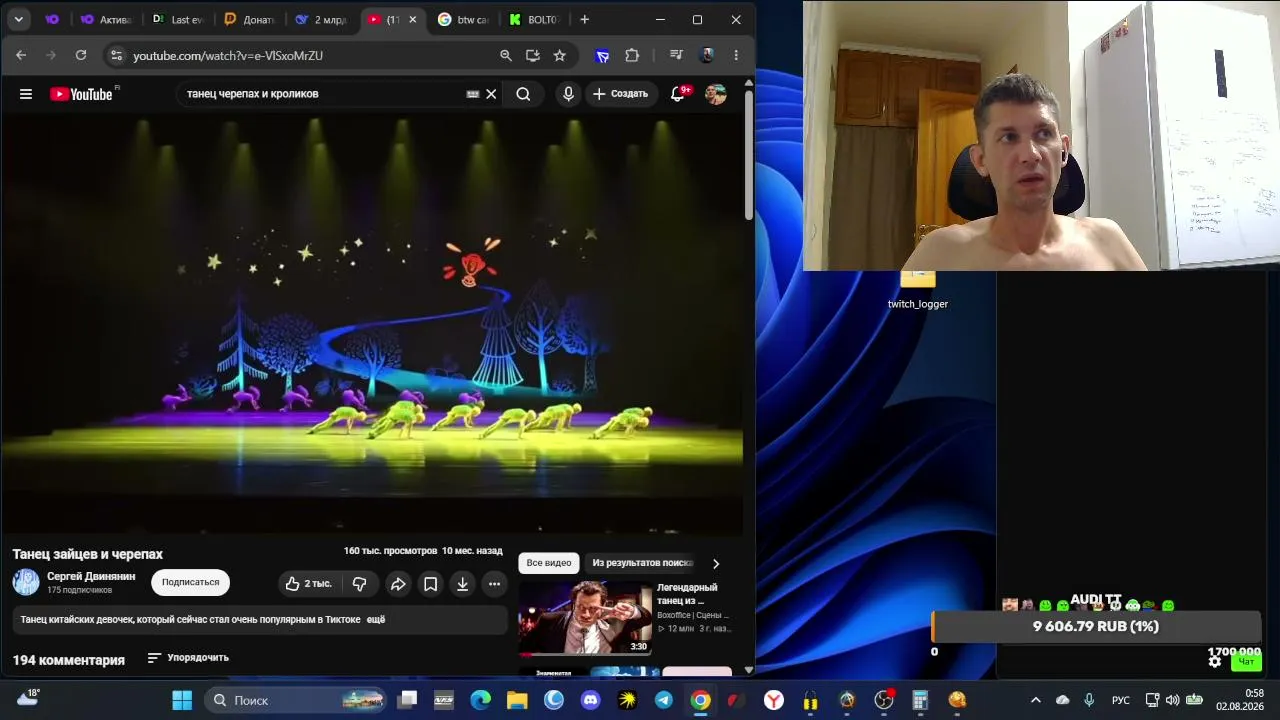Select the Все видео filter chip

point(549,563)
